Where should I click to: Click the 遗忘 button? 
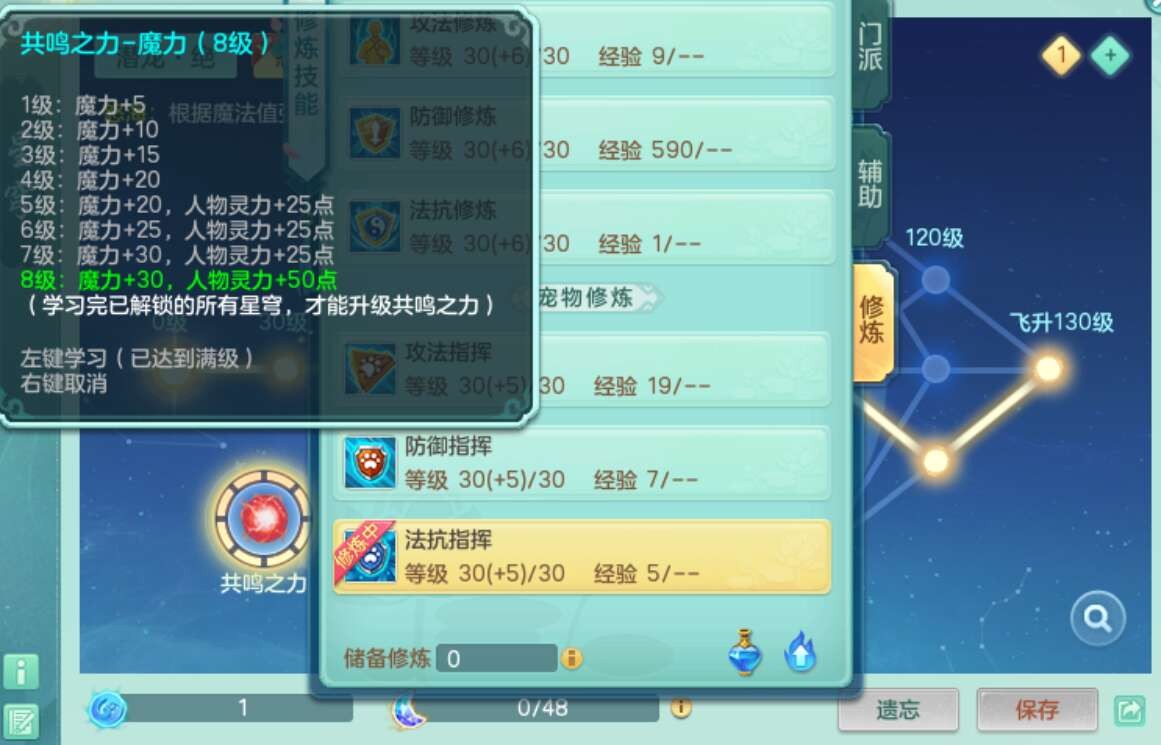tap(898, 709)
